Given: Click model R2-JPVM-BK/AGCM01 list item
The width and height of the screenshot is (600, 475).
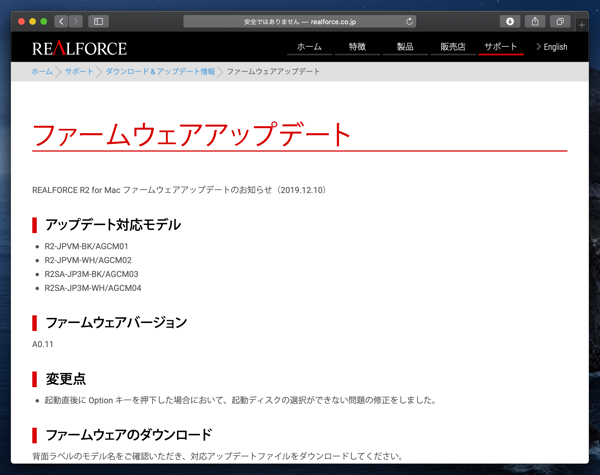Looking at the screenshot, I should coord(86,246).
